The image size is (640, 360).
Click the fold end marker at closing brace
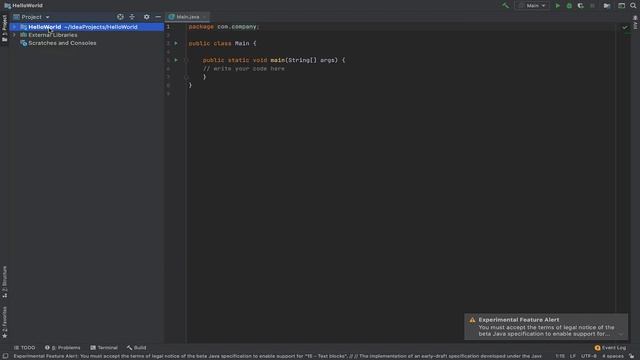click(186, 77)
